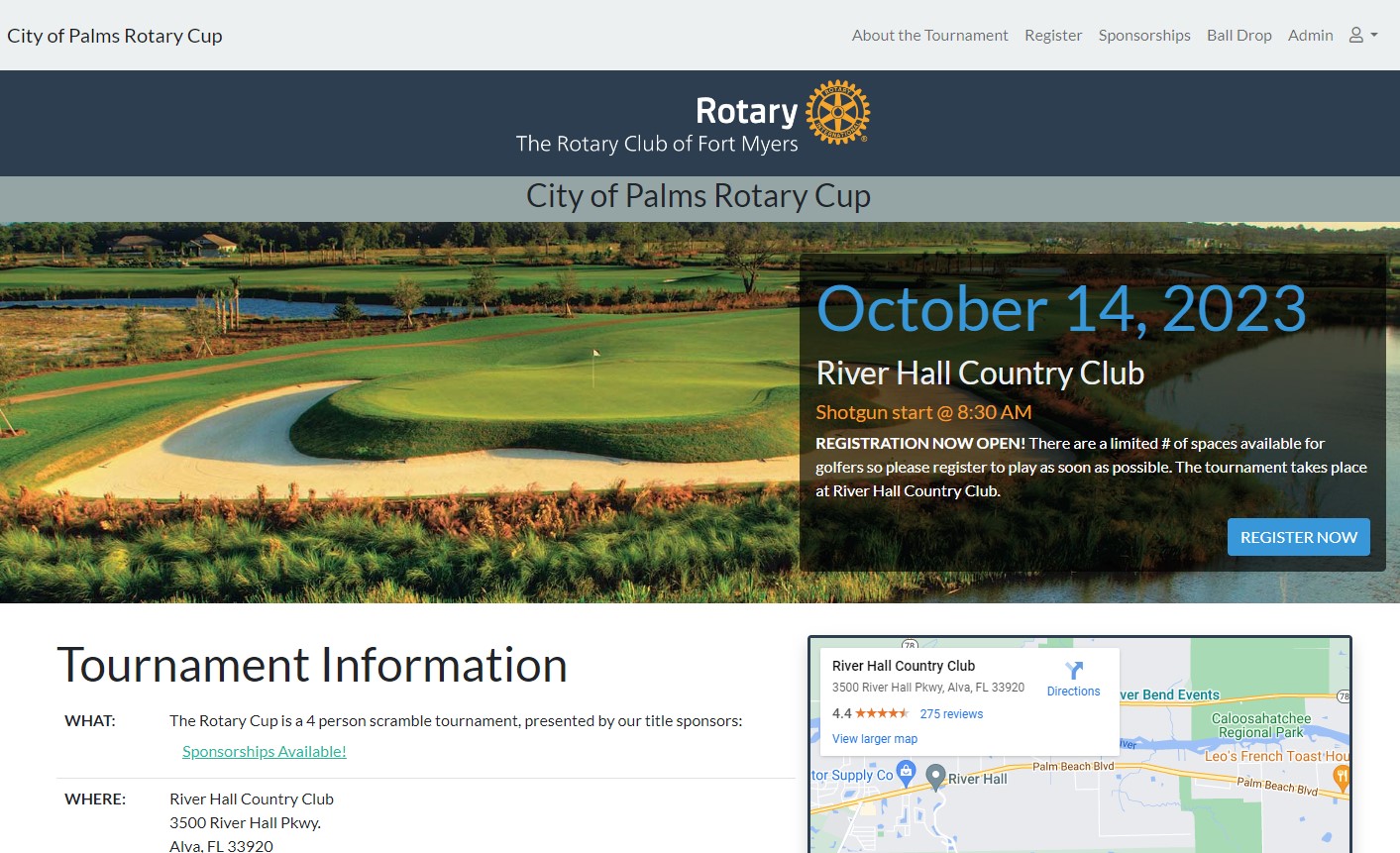Image resolution: width=1400 pixels, height=853 pixels.
Task: Click The Rotary Club of Fort Myers text
Action: (657, 144)
